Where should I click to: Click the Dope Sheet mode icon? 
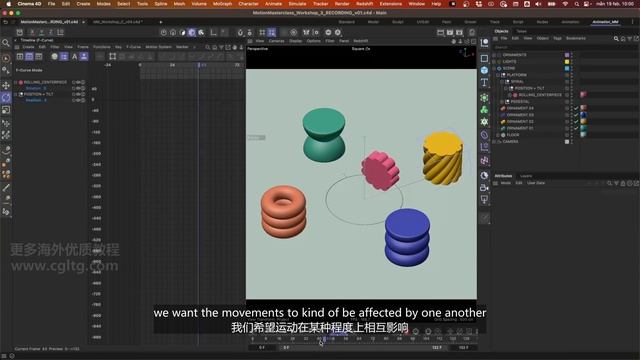tap(20, 57)
